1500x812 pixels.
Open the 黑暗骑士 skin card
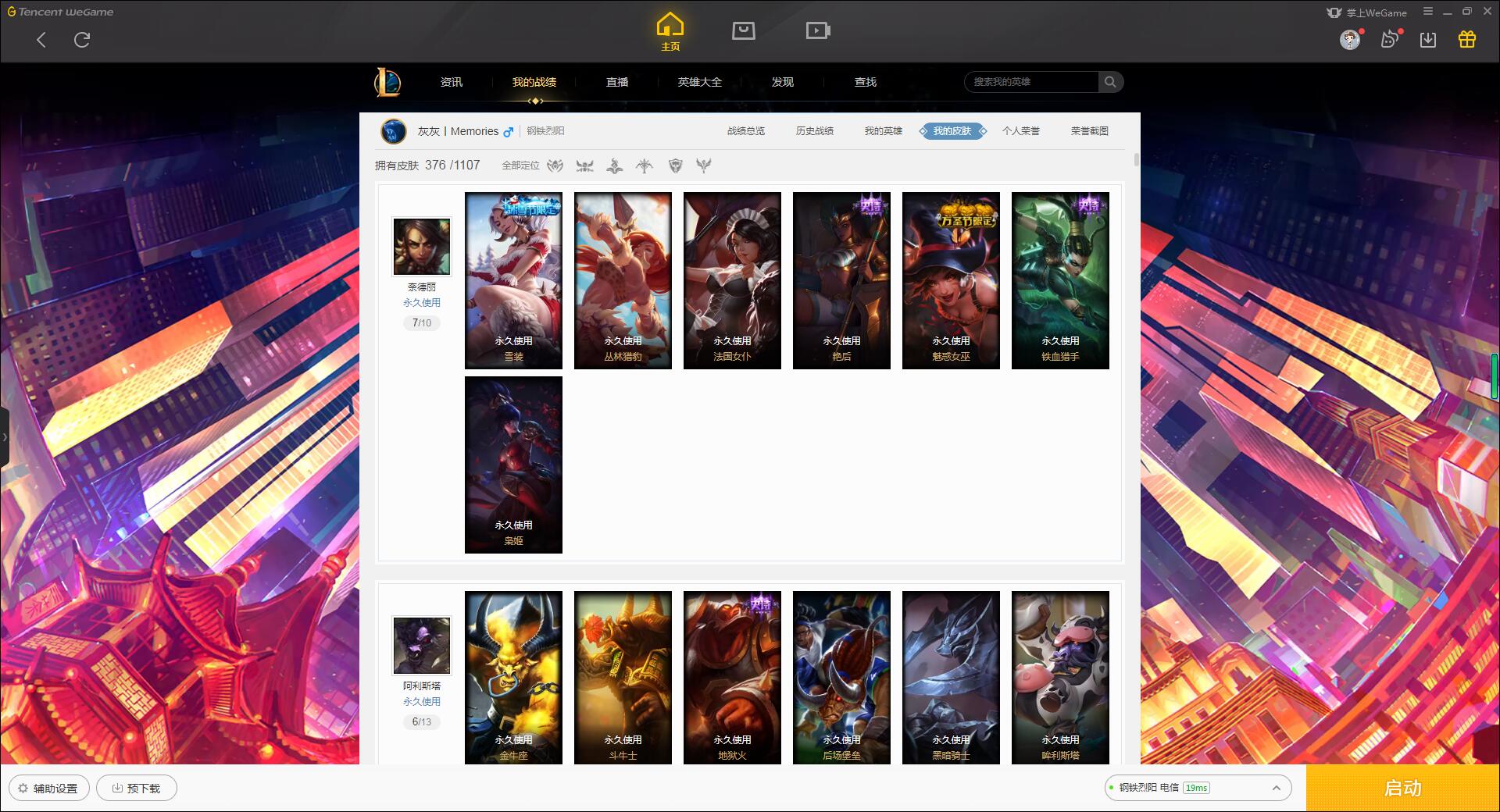coord(951,678)
